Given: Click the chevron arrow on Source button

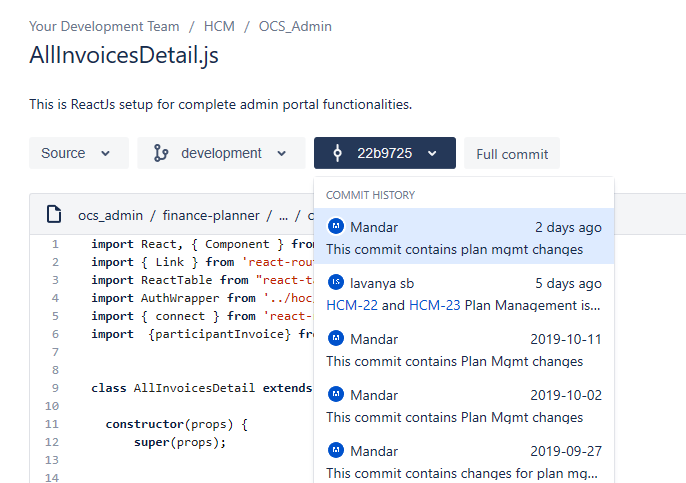Looking at the screenshot, I should (x=105, y=154).
